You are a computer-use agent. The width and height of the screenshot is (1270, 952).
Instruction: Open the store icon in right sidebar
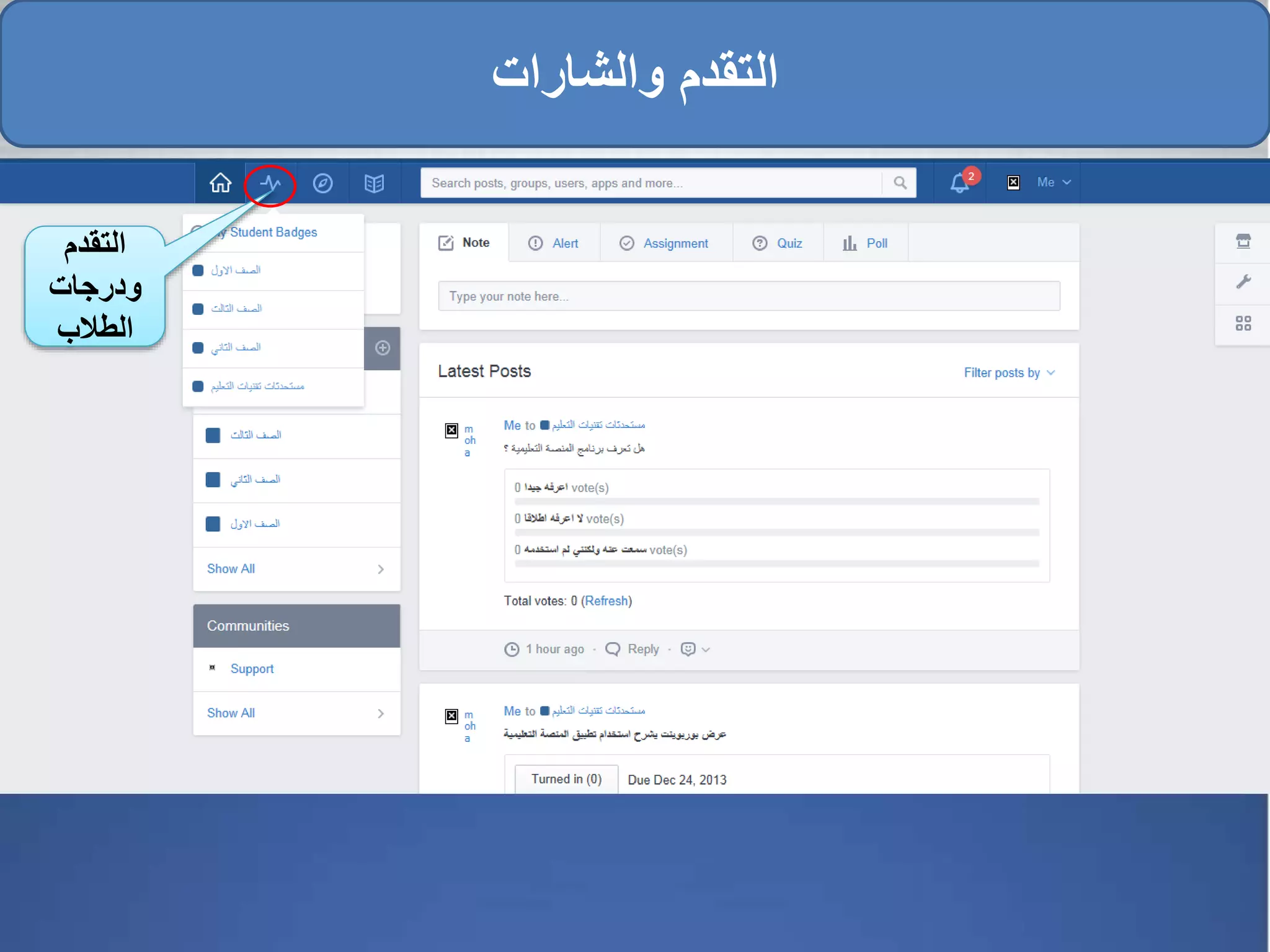pos(1243,241)
